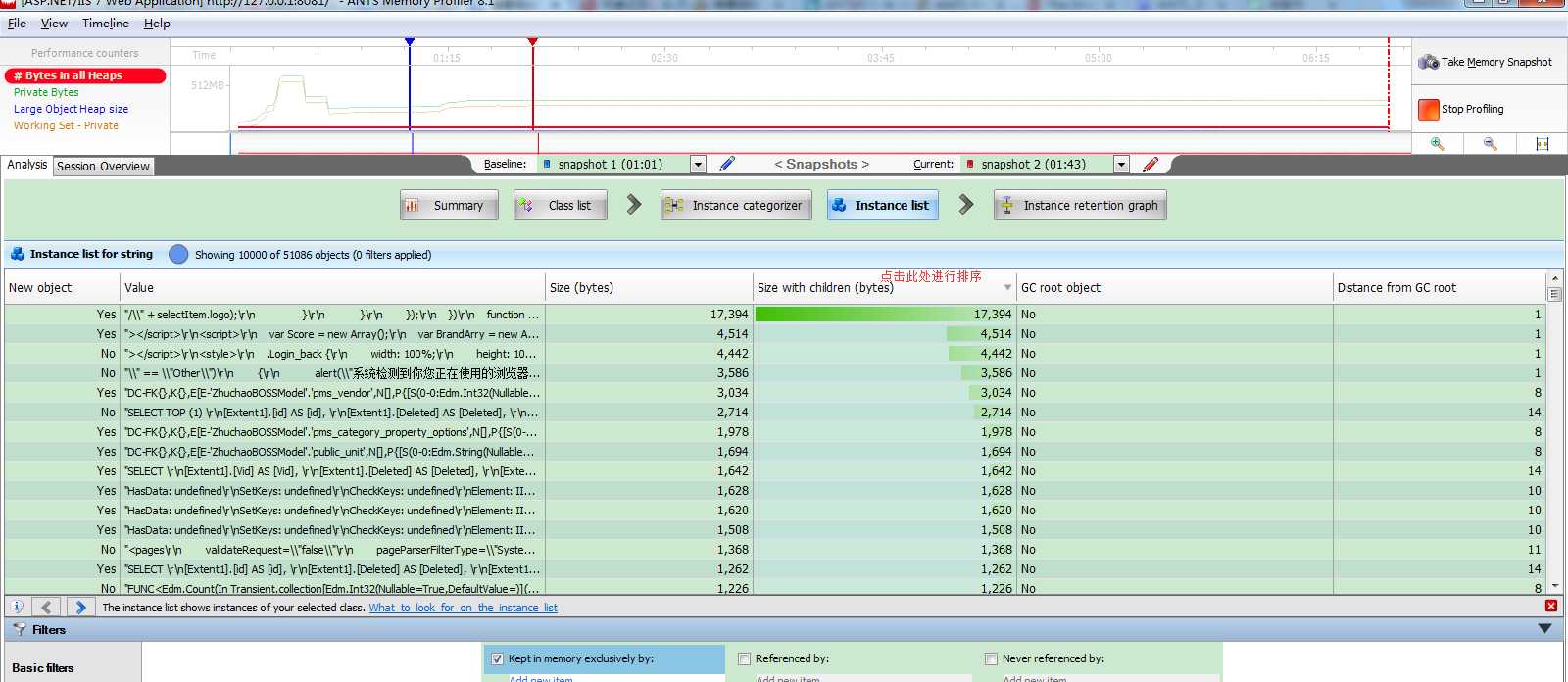
Task: Close the hint bar with red X
Action: pyautogui.click(x=1551, y=606)
